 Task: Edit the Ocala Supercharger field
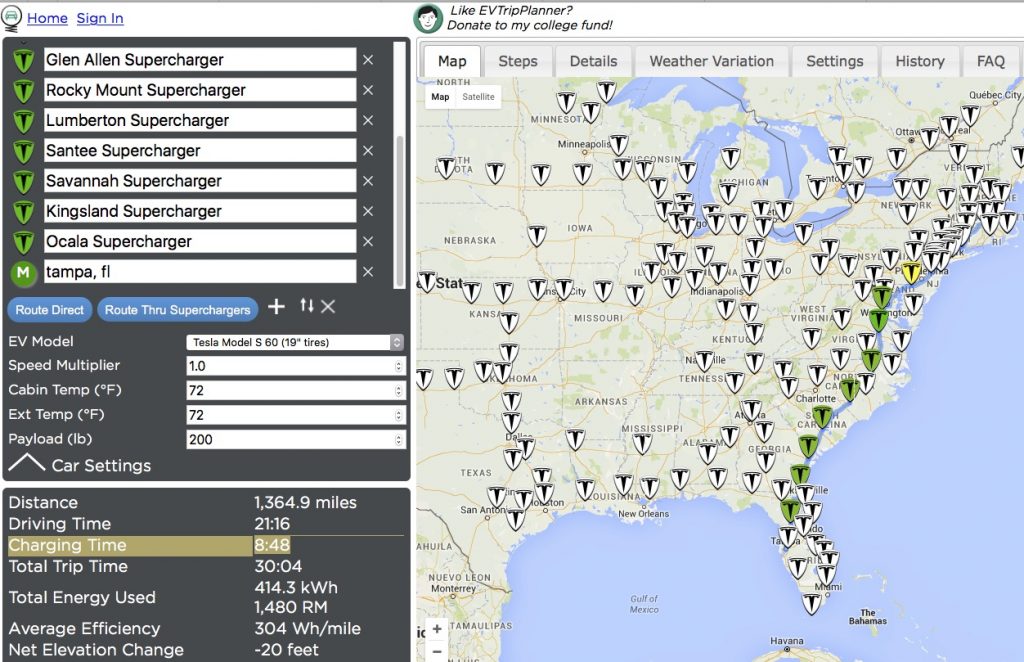200,242
